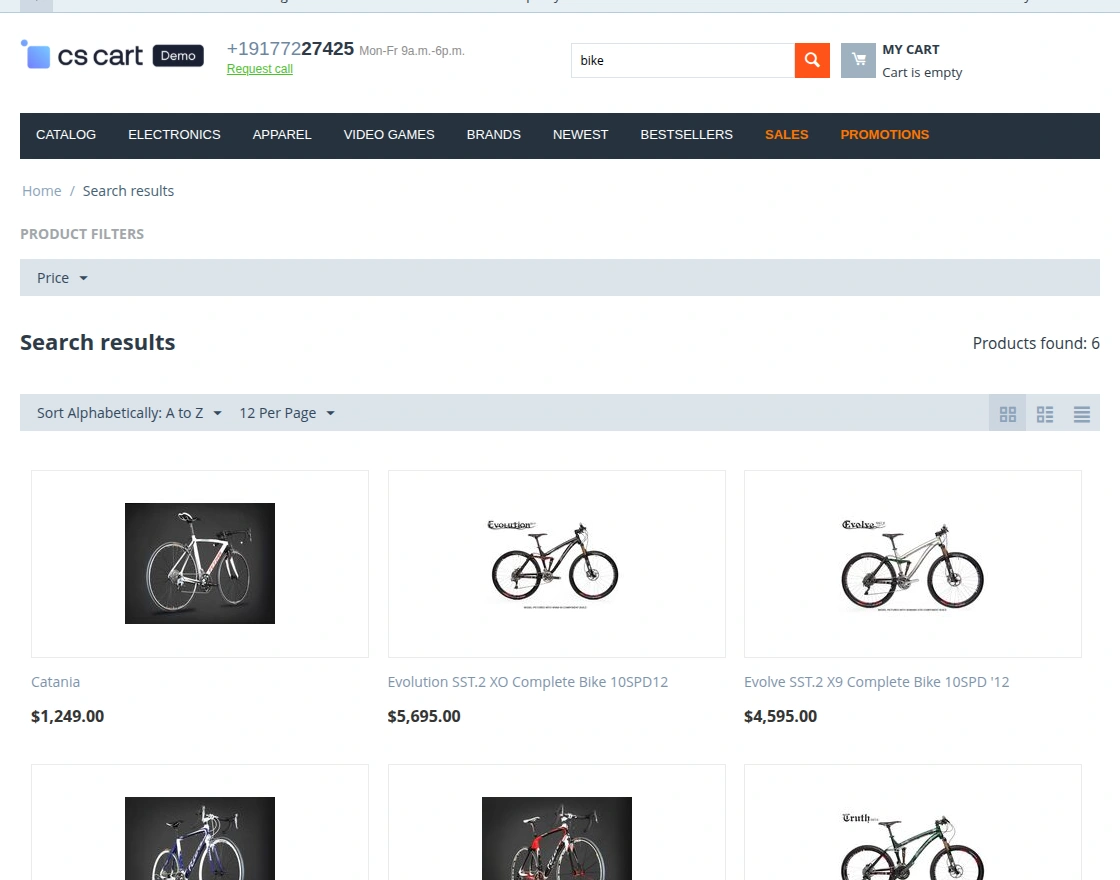Open the cart icon
1120x880 pixels.
tap(858, 60)
